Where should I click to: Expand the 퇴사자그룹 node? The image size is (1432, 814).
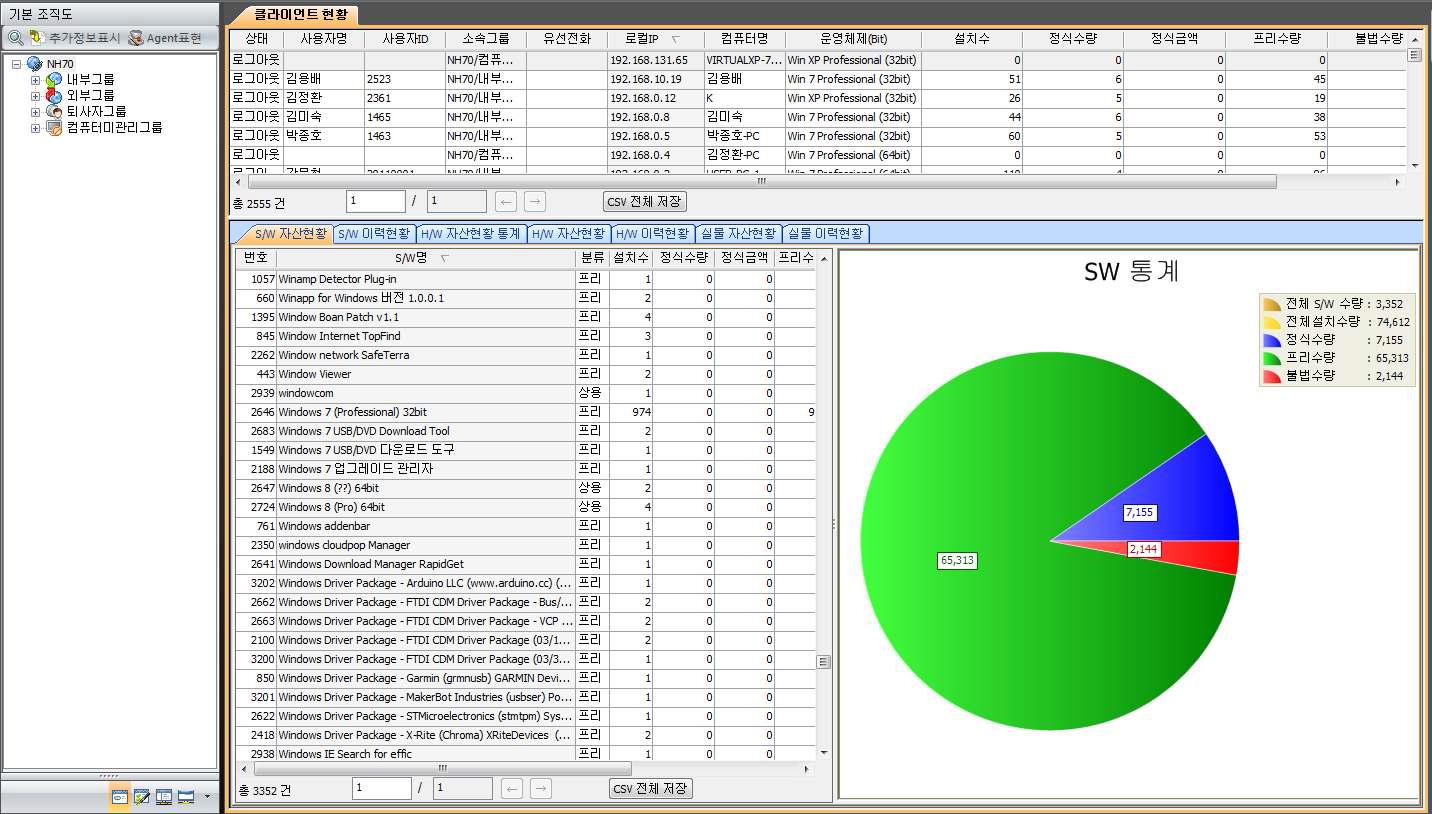(x=35, y=112)
